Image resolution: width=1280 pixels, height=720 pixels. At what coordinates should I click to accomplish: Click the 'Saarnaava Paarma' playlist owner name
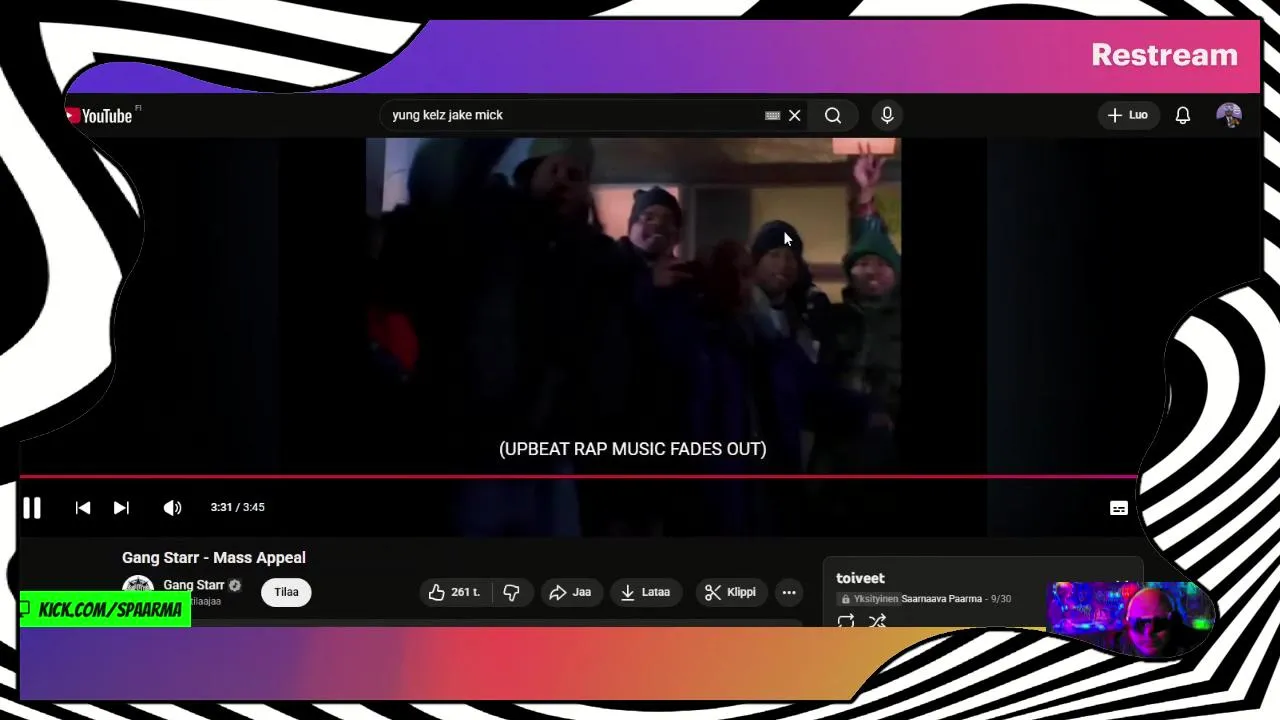point(941,599)
